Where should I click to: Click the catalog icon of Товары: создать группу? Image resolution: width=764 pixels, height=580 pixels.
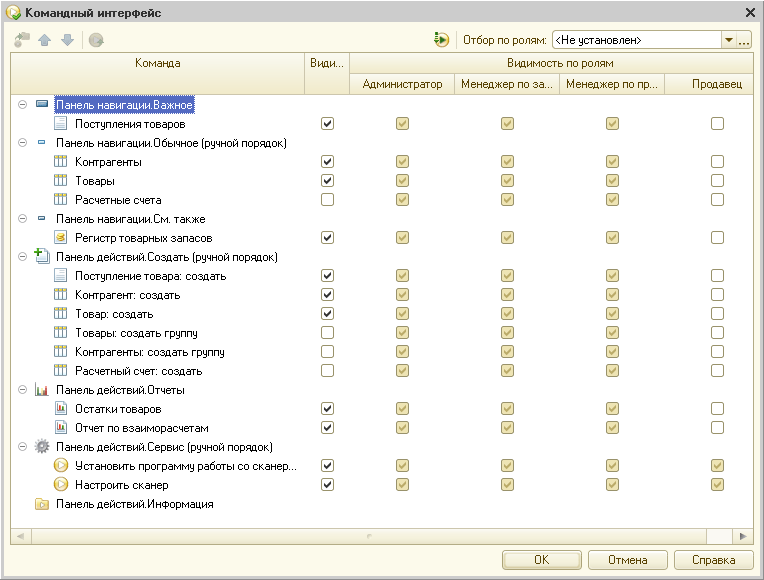[x=60, y=332]
